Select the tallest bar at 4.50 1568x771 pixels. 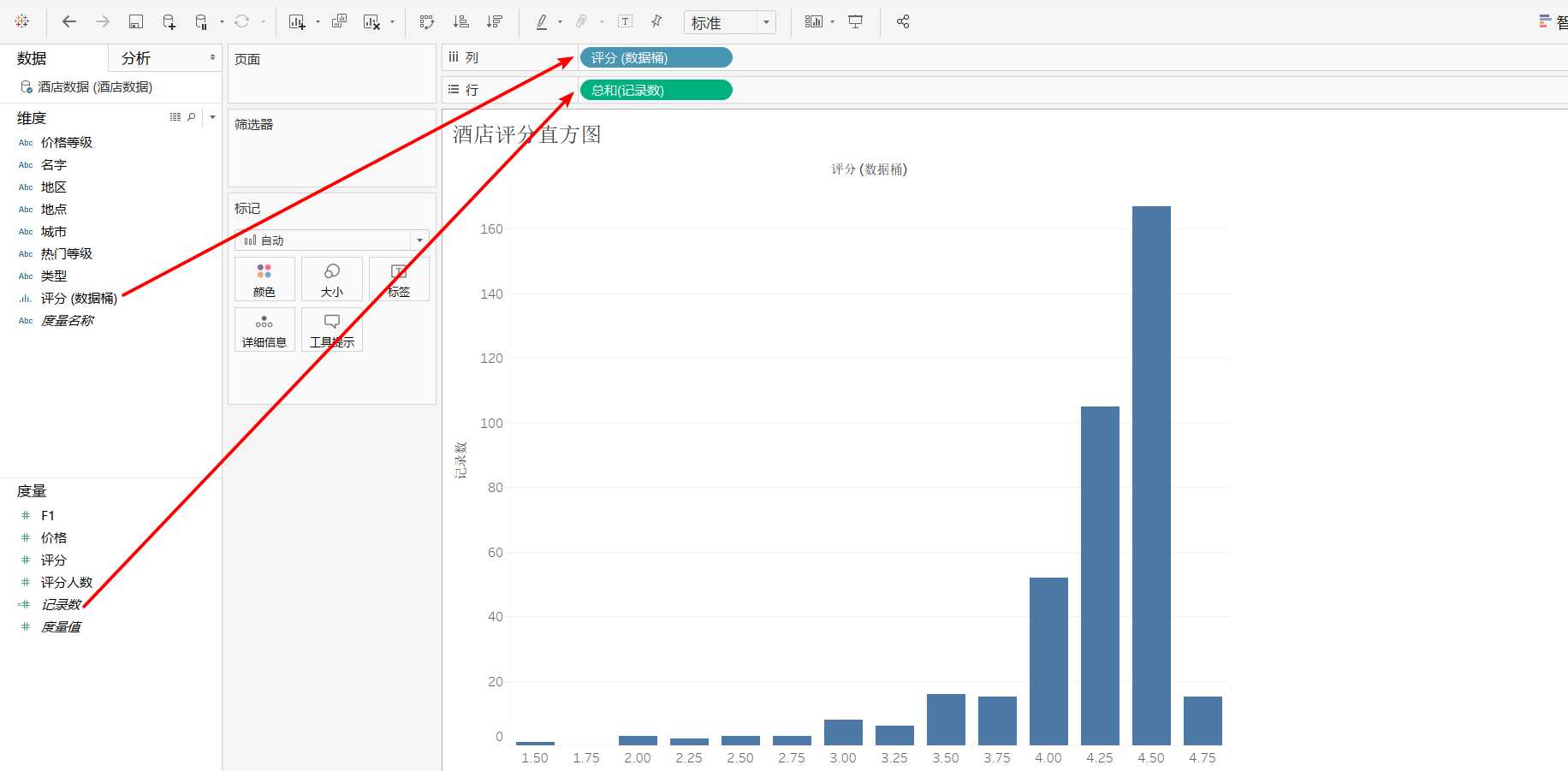click(x=1151, y=475)
